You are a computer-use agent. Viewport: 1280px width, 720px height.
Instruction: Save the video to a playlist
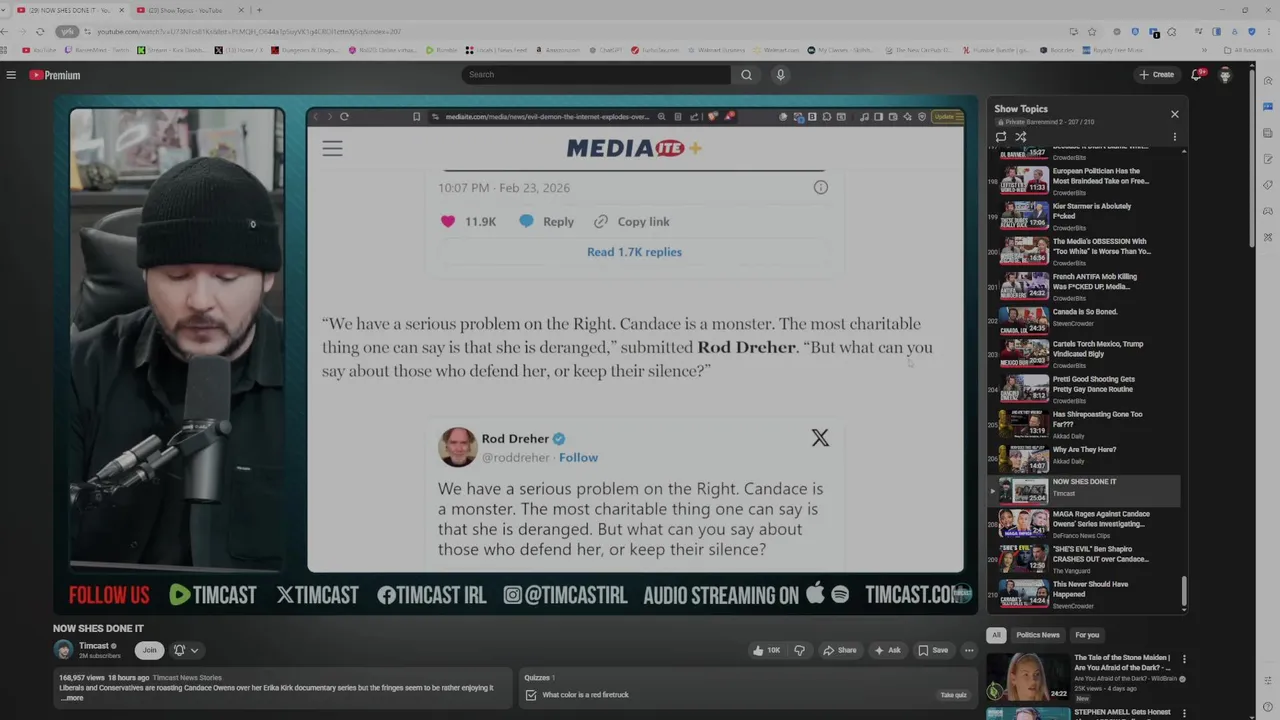(933, 650)
